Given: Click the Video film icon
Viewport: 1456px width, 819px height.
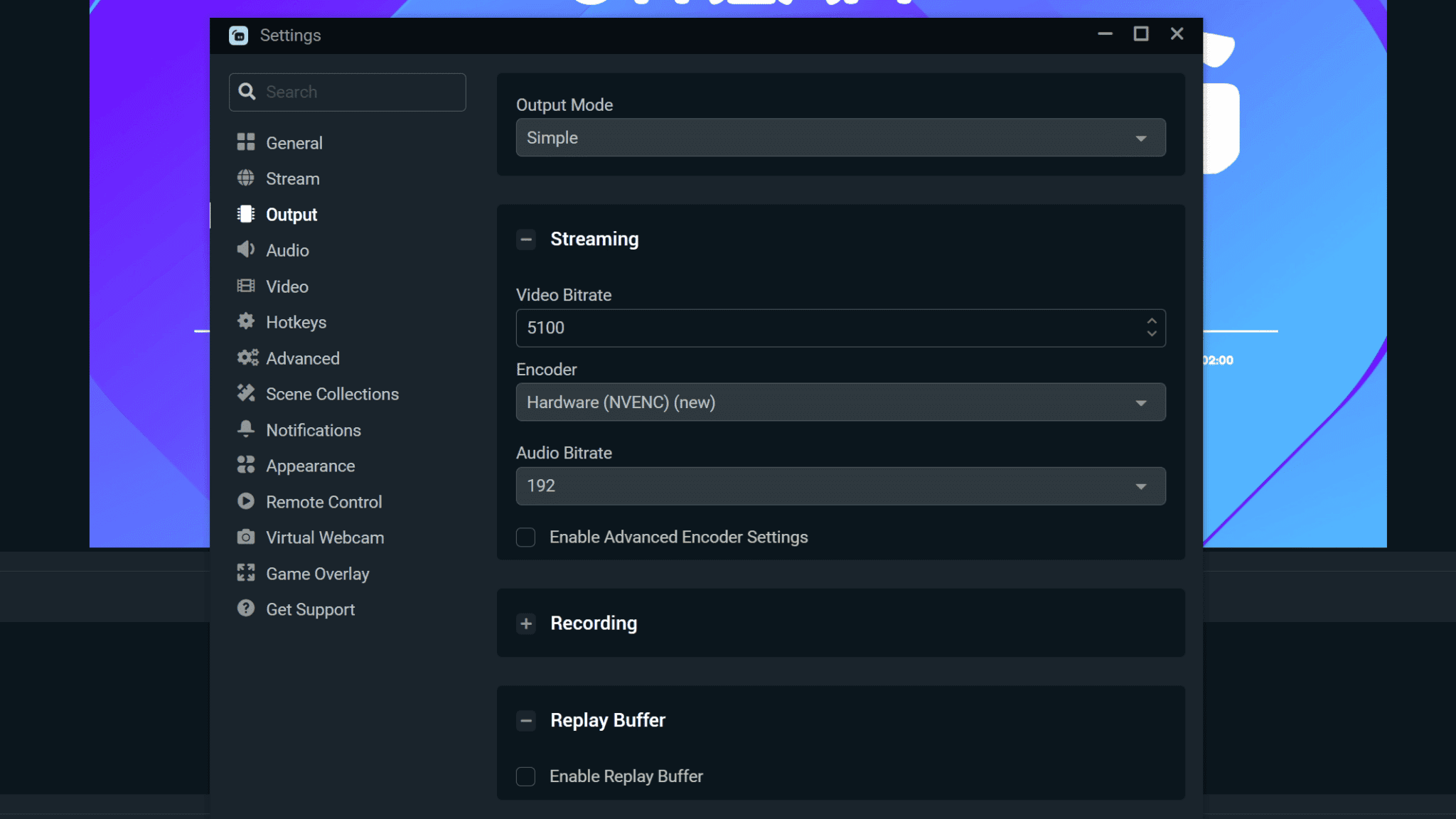Looking at the screenshot, I should [245, 286].
